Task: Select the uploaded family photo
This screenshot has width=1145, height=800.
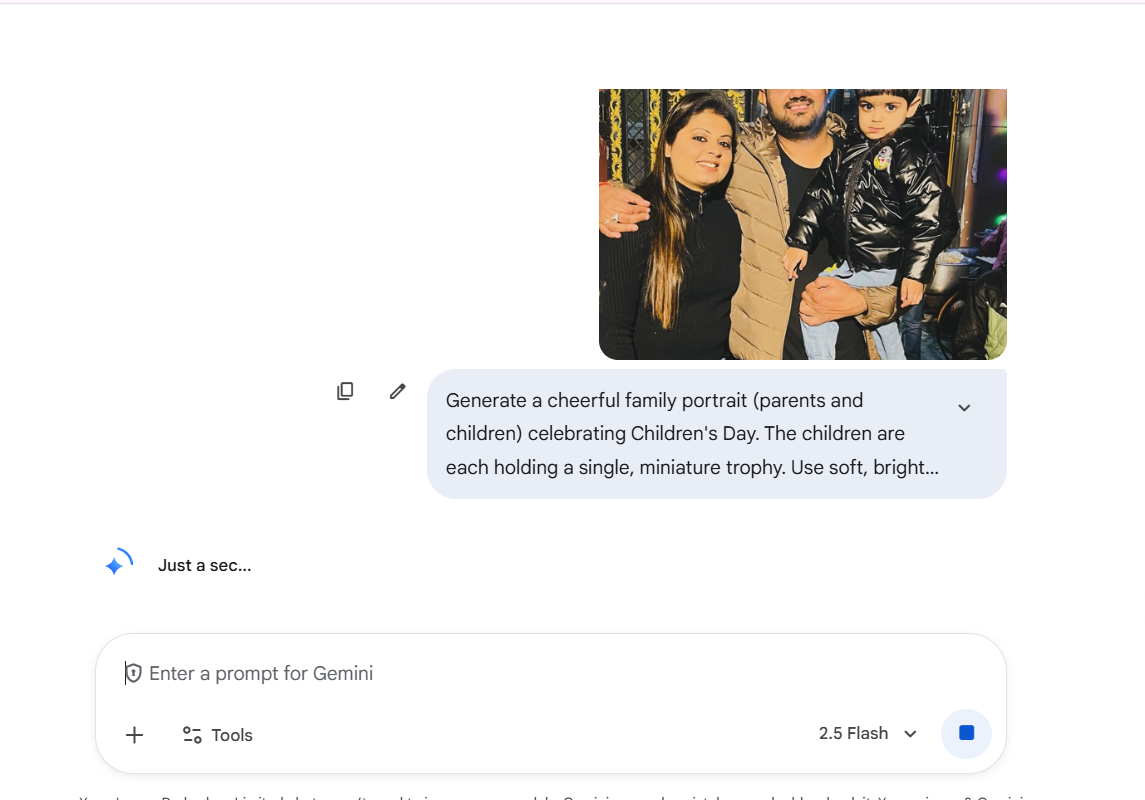Action: [803, 223]
